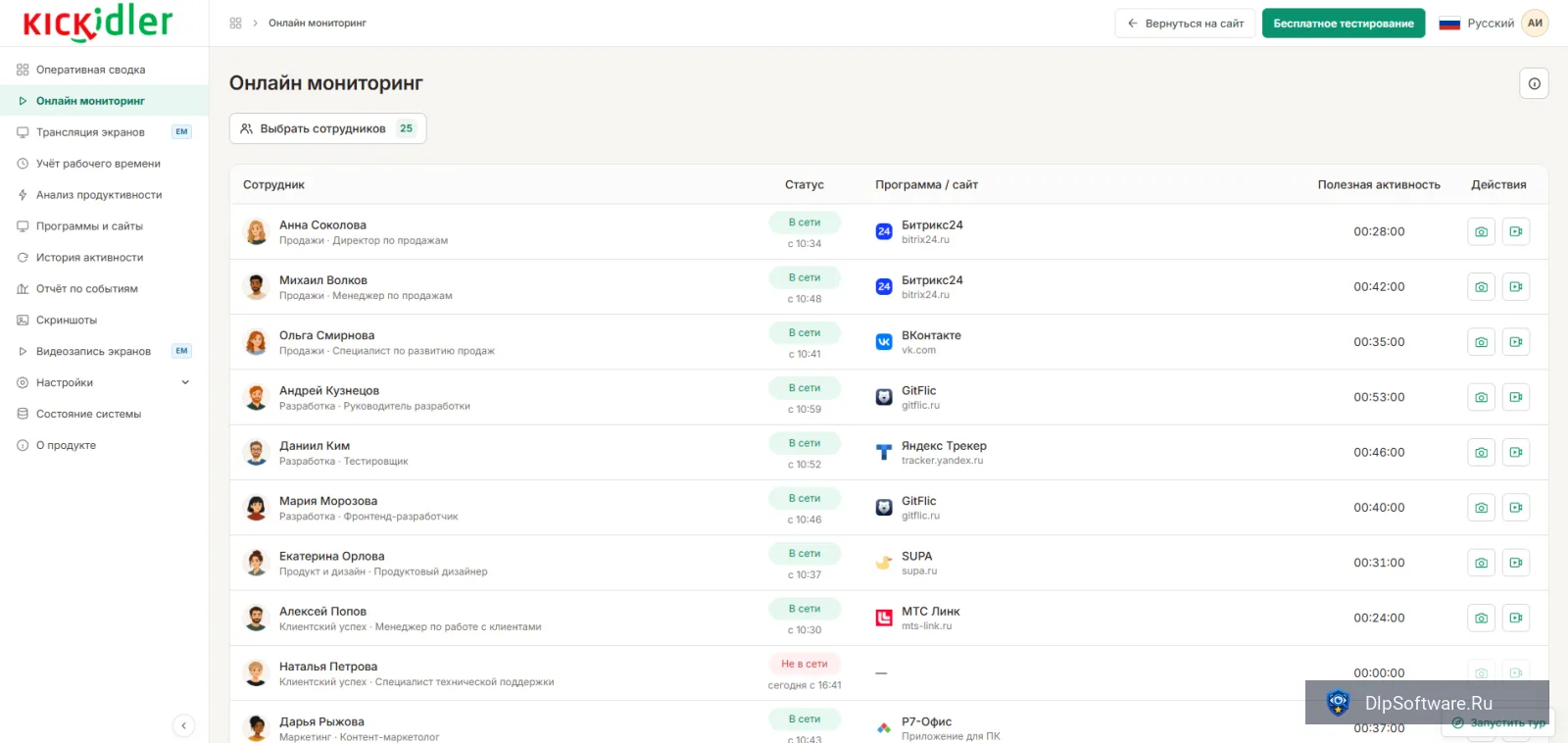Click screenshot icon for Екатерина Орлова
1568x743 pixels.
tap(1481, 563)
